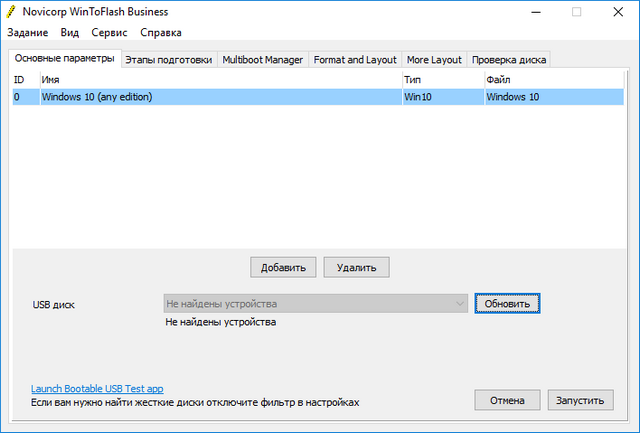Open the Вид menu
The height and width of the screenshot is (433, 640).
69,32
